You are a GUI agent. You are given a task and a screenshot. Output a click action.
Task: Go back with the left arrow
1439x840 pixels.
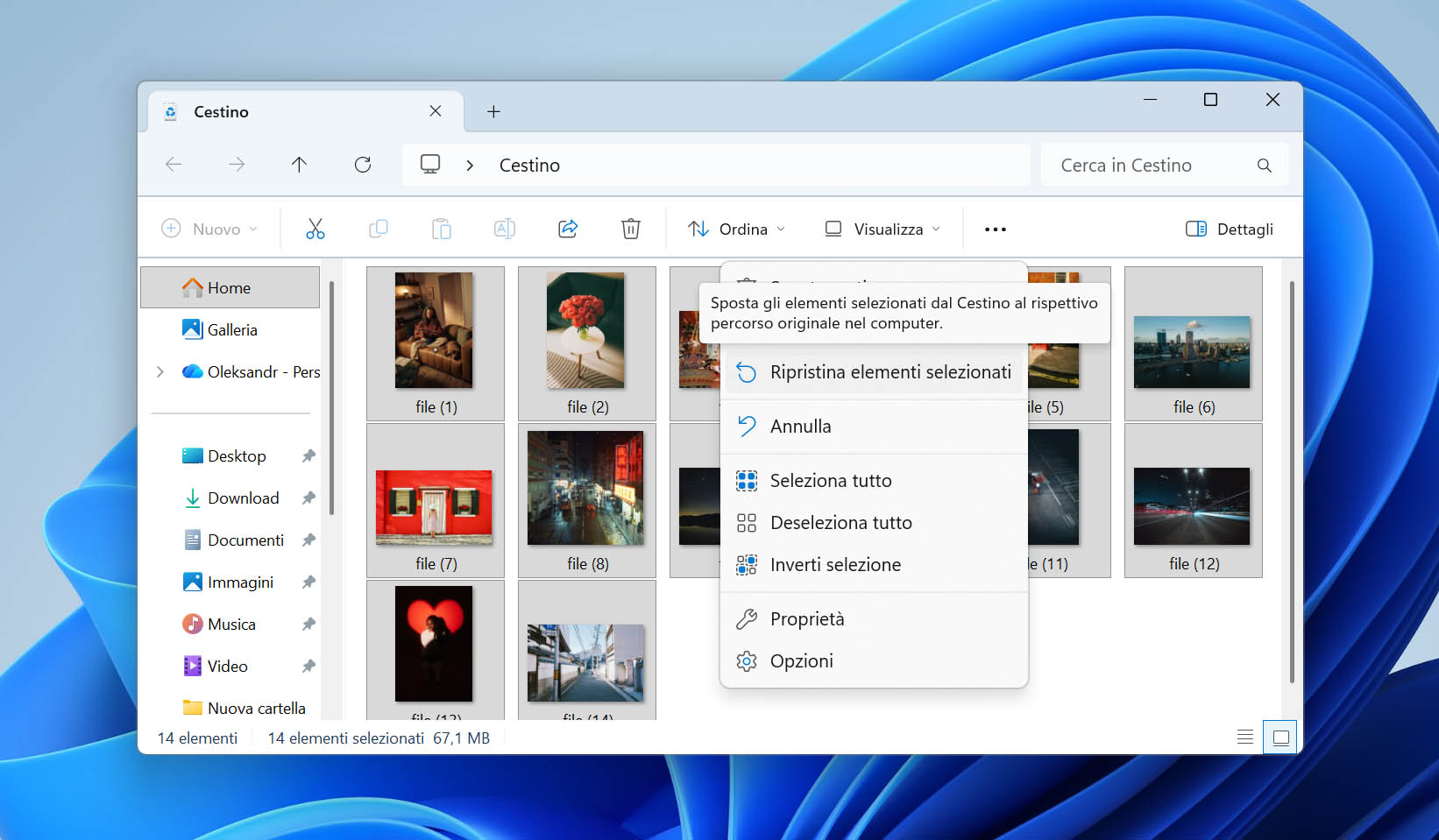click(174, 164)
